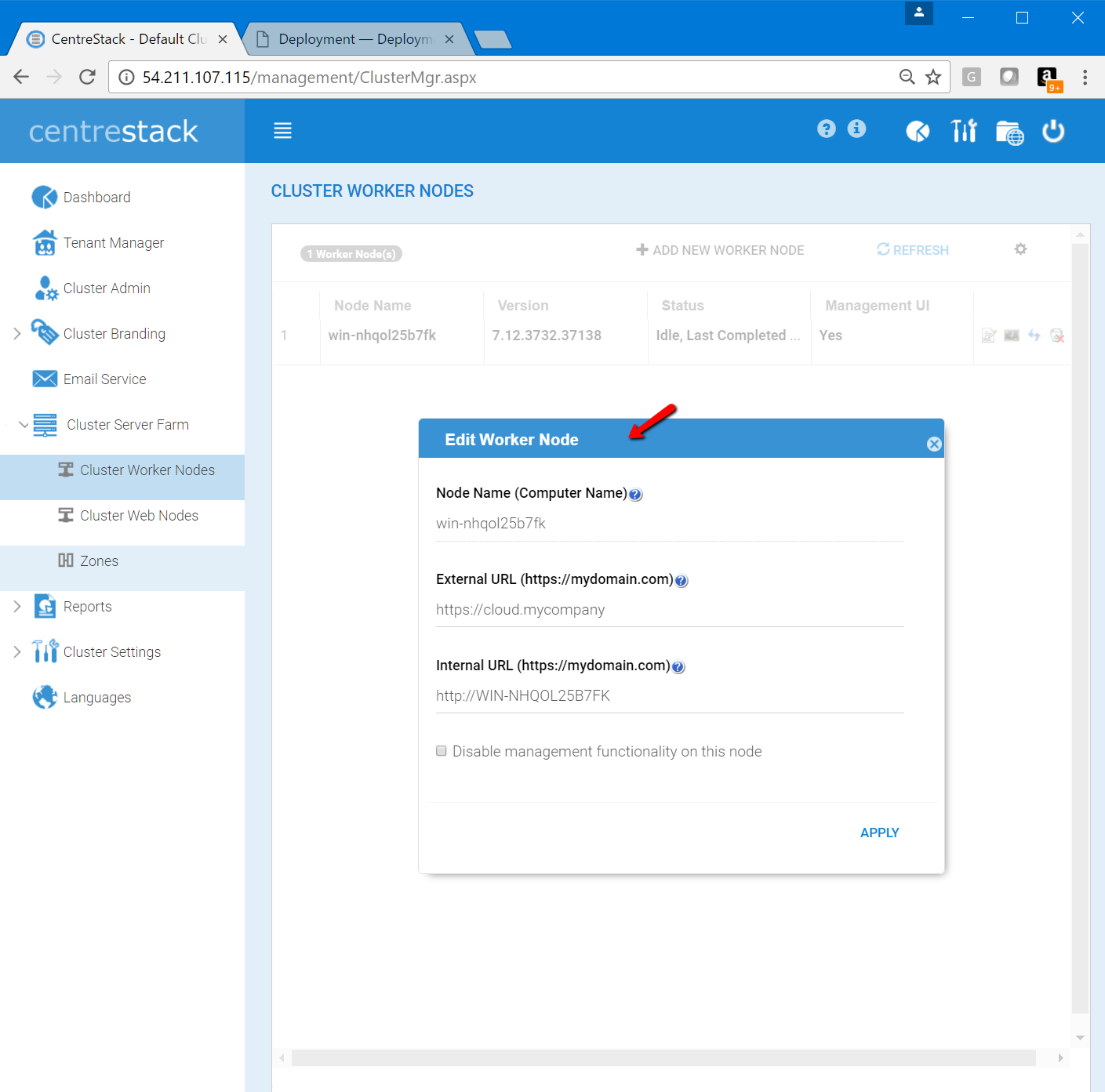The height and width of the screenshot is (1092, 1105).
Task: Click the win-nhqol25b7fk node name cell
Action: coord(382,336)
